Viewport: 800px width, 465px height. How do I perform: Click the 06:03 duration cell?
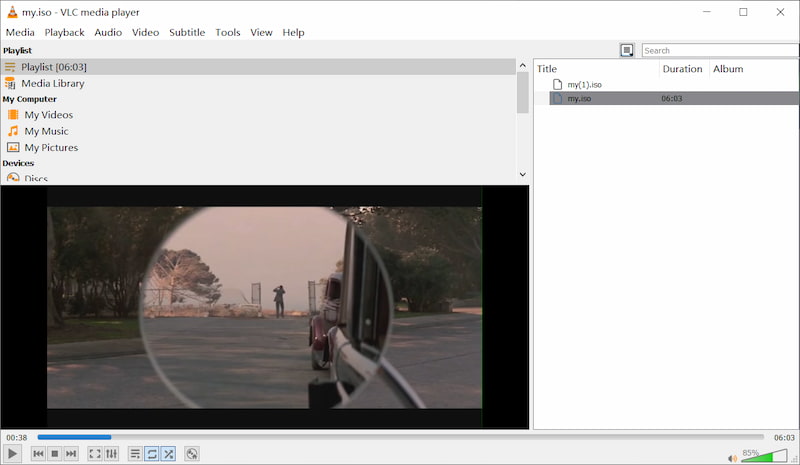[x=671, y=99]
